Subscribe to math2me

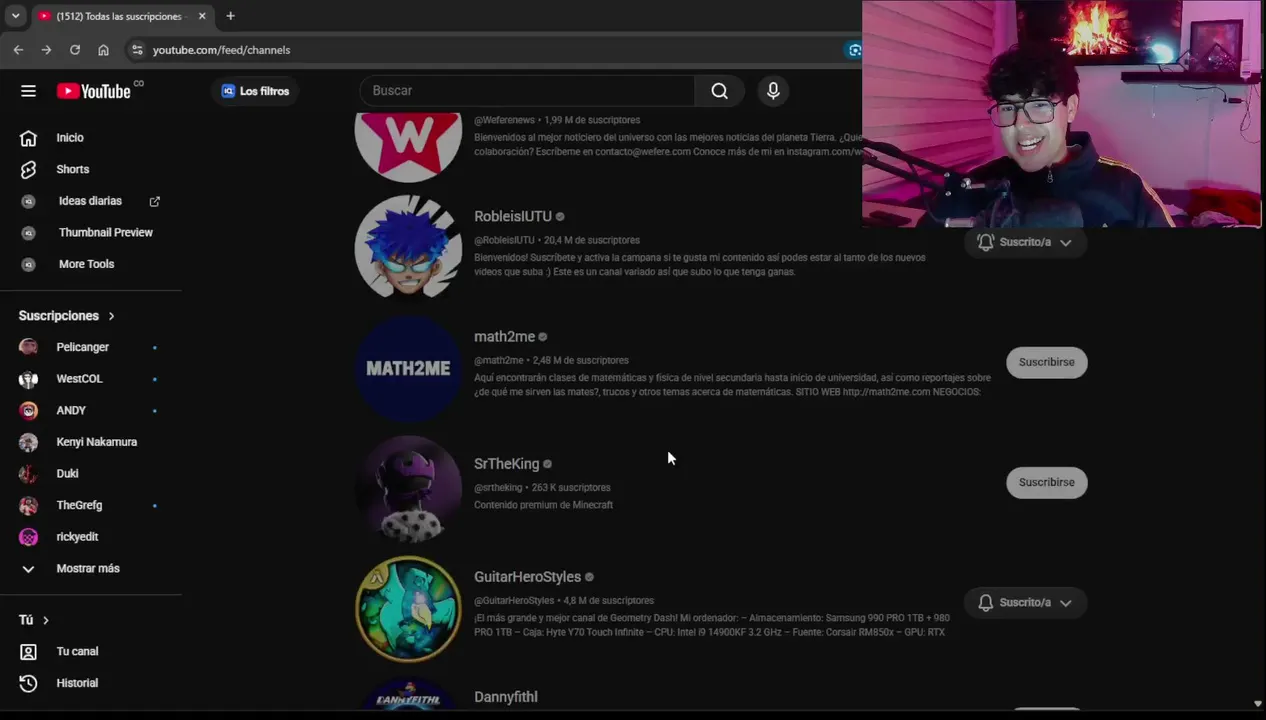(x=1046, y=362)
